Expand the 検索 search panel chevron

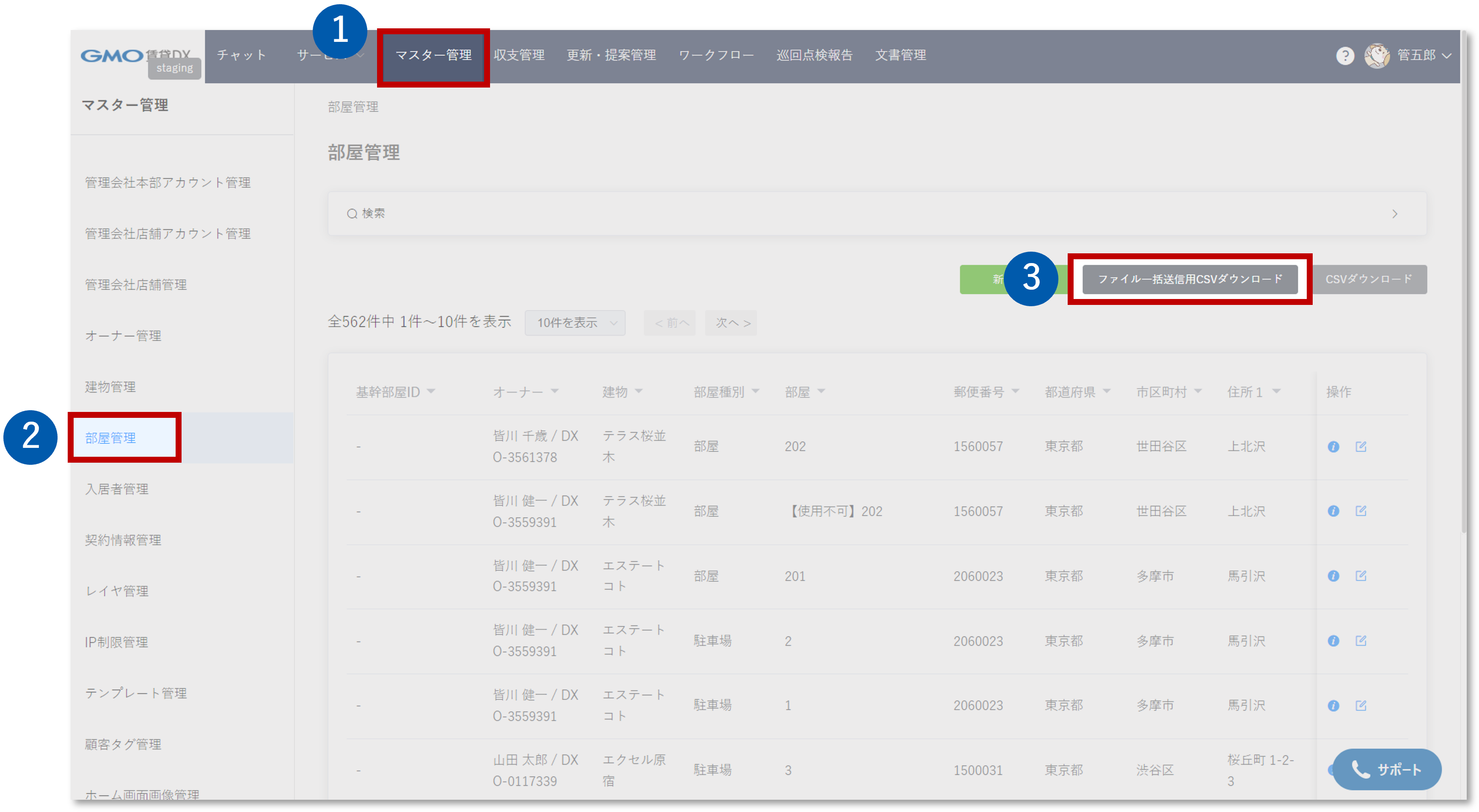[x=1395, y=214]
